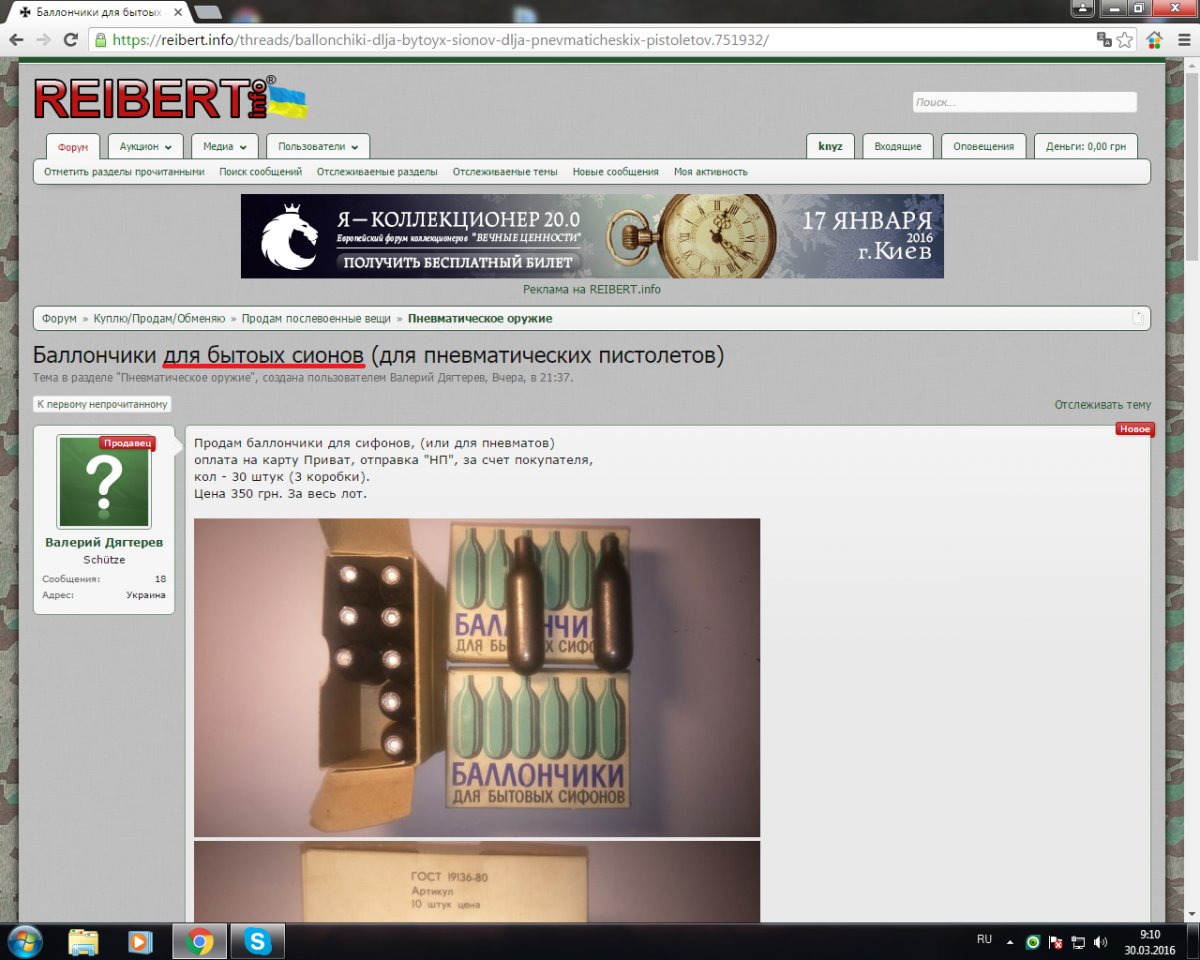Open Отслеживаемые разделы link
The width and height of the screenshot is (1200, 960).
point(377,172)
